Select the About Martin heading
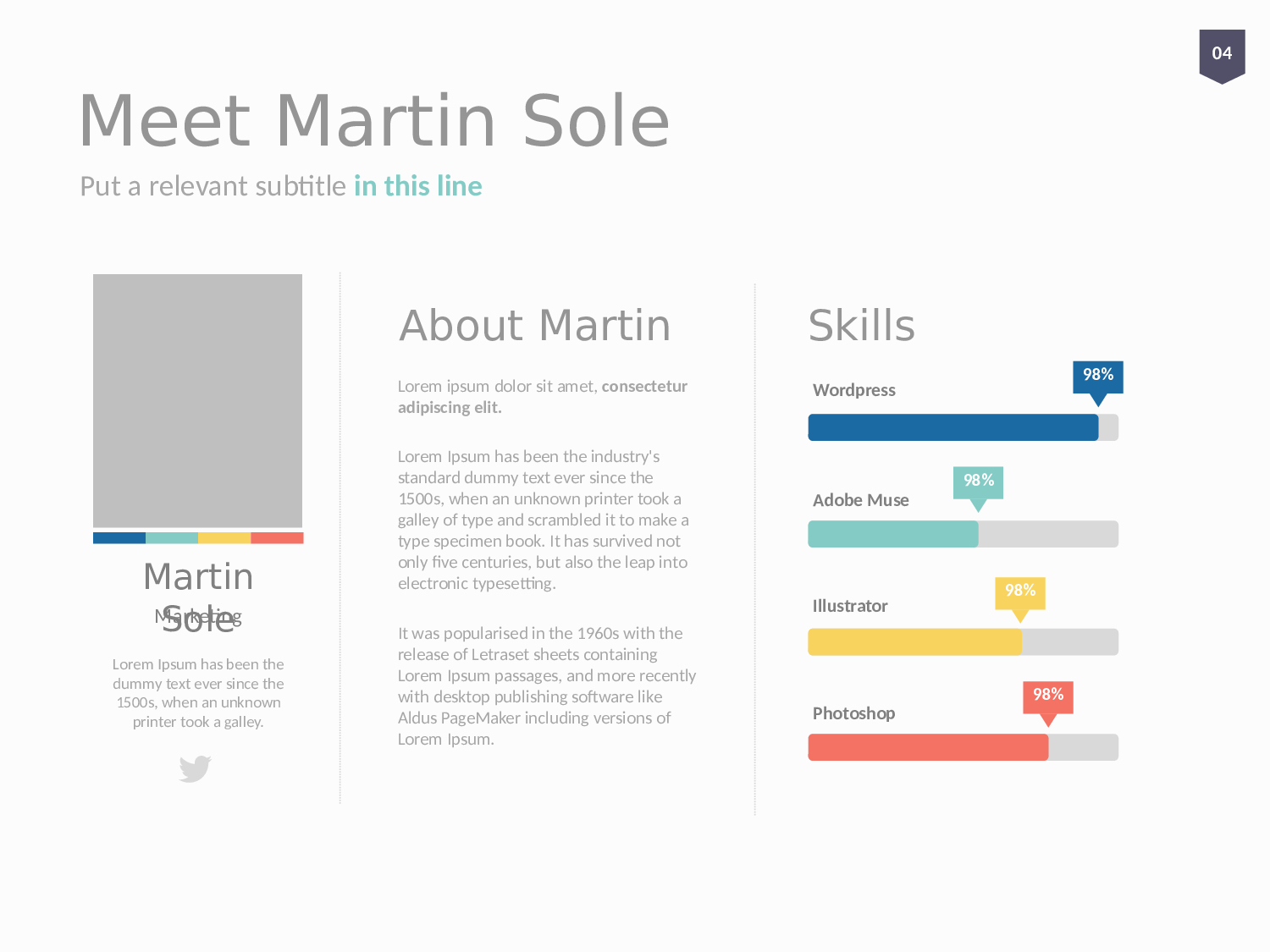The image size is (1270, 952). (535, 326)
